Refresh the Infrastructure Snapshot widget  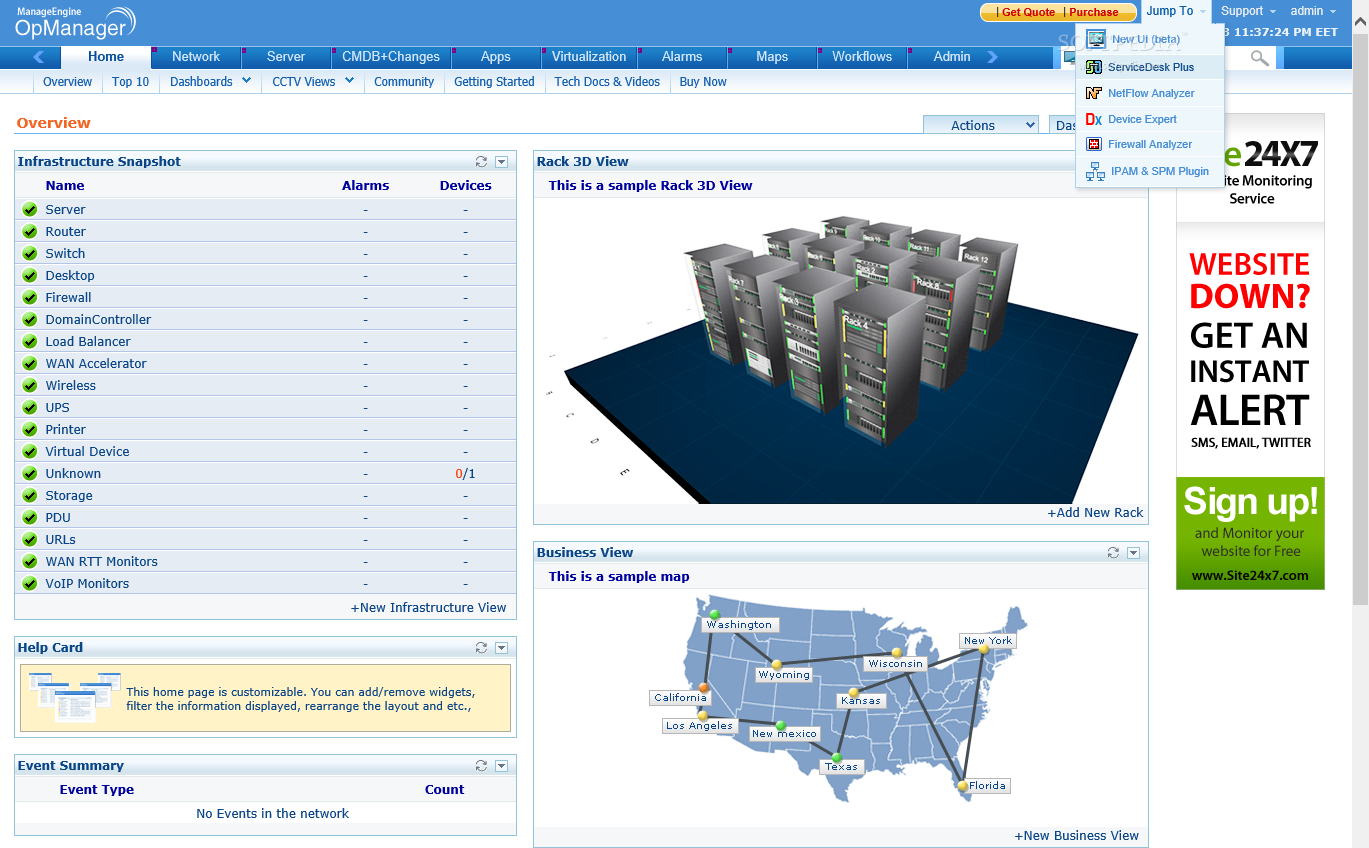pyautogui.click(x=481, y=161)
